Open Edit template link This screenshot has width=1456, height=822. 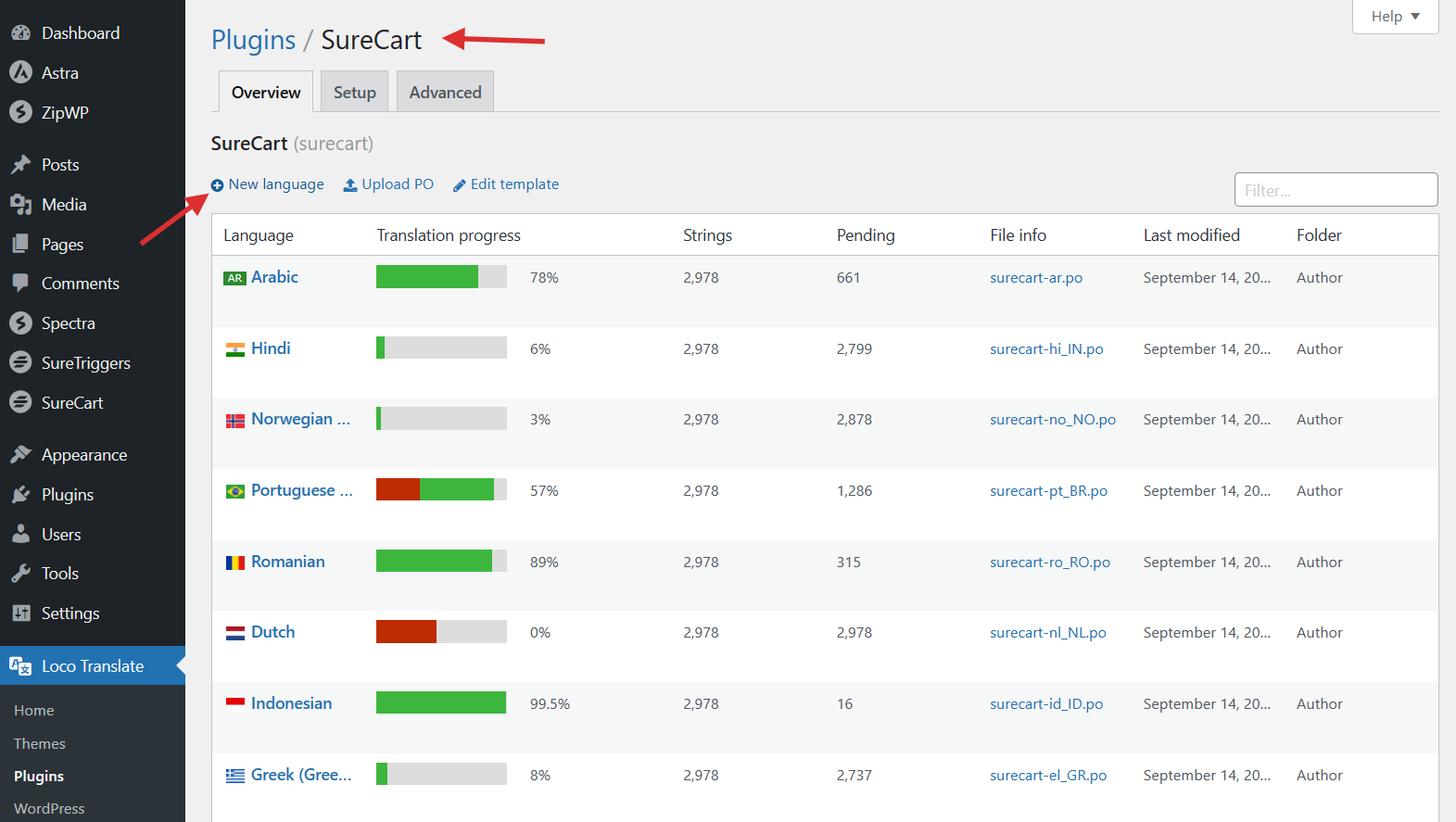pyautogui.click(x=506, y=184)
